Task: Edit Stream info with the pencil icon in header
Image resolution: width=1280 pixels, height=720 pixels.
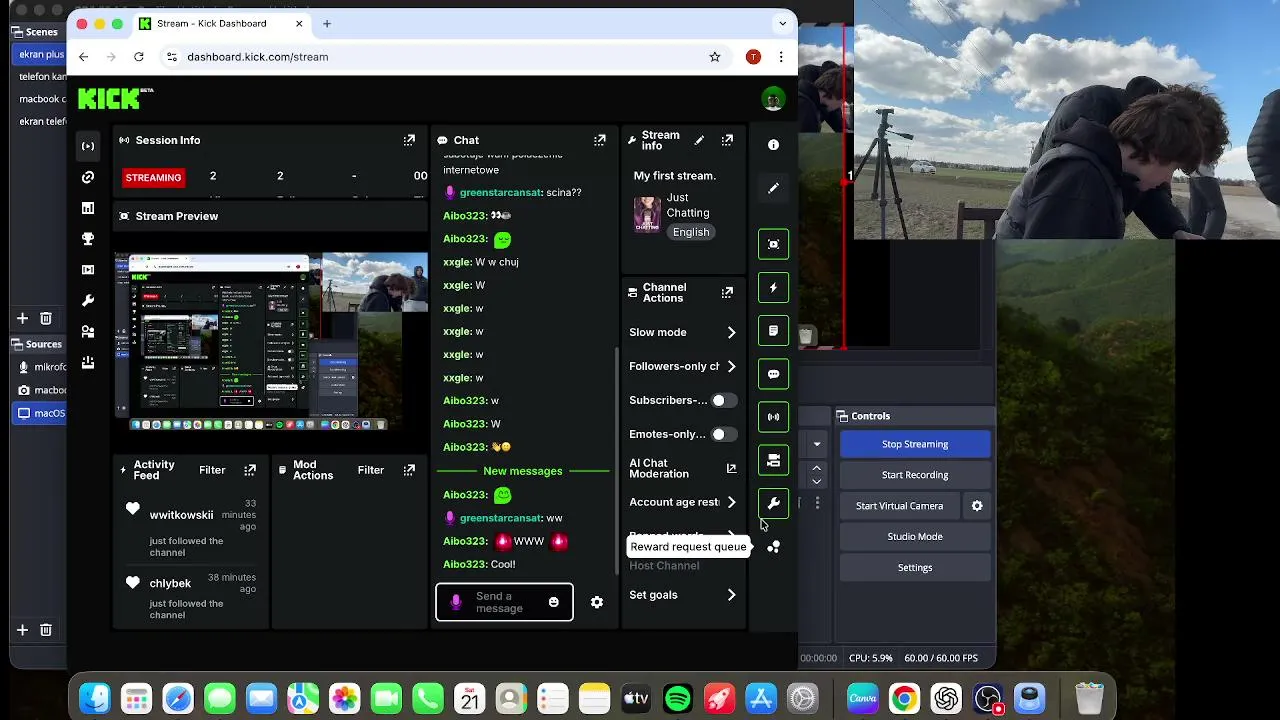Action: point(699,140)
